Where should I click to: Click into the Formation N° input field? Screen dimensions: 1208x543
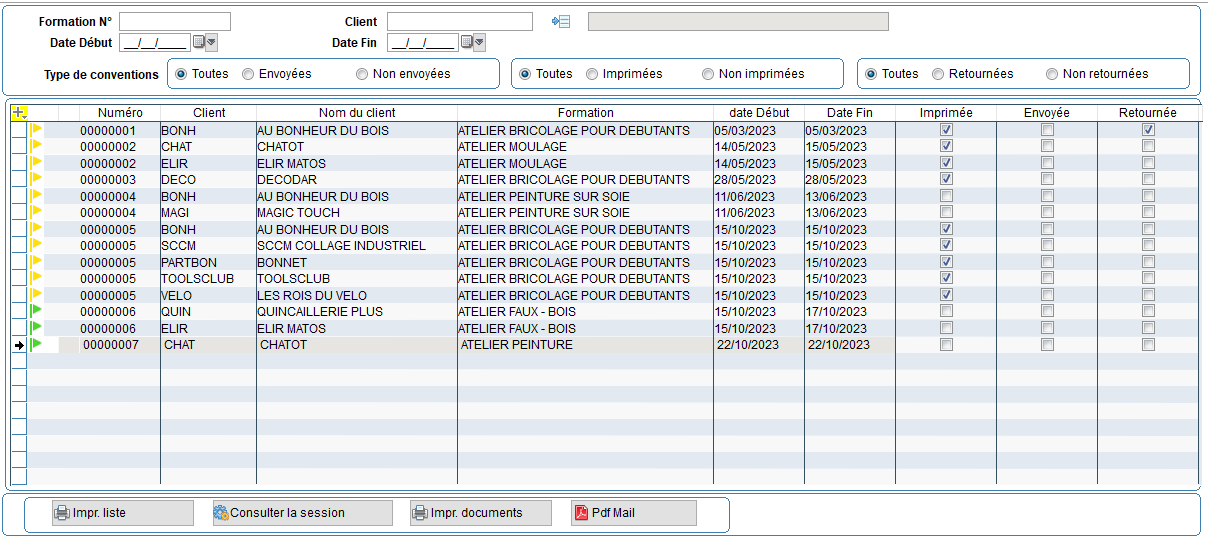click(x=175, y=22)
